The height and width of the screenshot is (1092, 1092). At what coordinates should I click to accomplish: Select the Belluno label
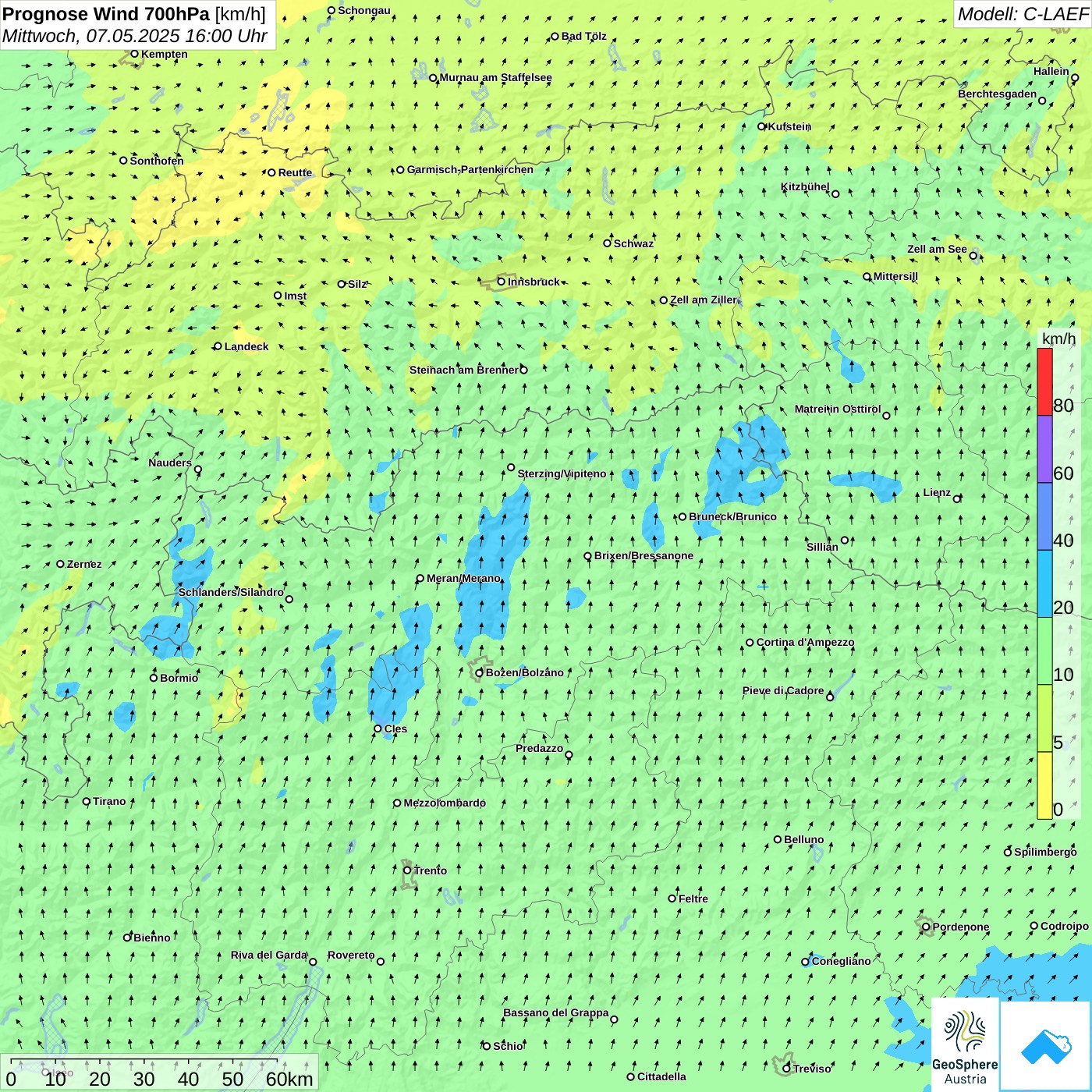point(803,839)
